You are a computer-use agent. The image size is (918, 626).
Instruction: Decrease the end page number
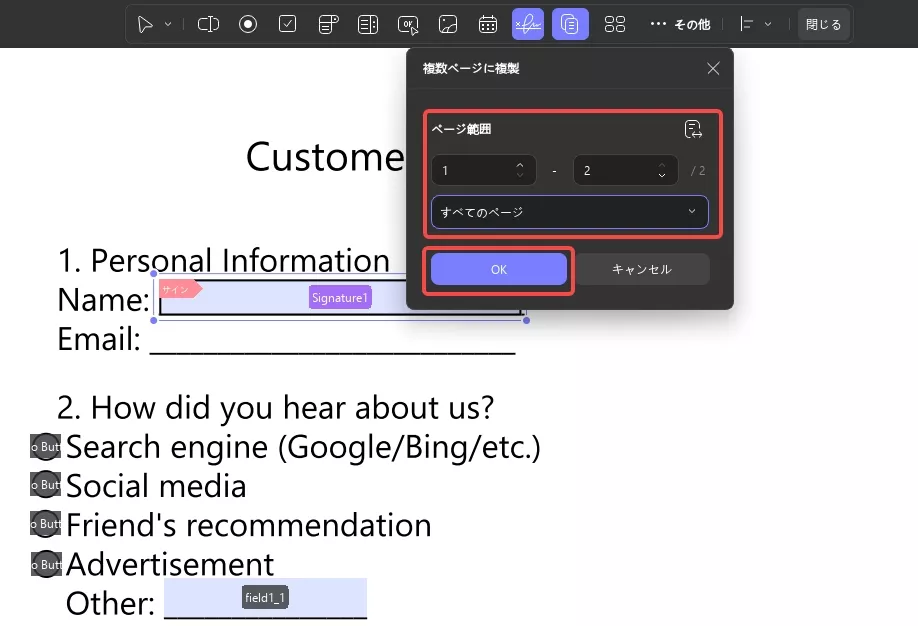(662, 175)
